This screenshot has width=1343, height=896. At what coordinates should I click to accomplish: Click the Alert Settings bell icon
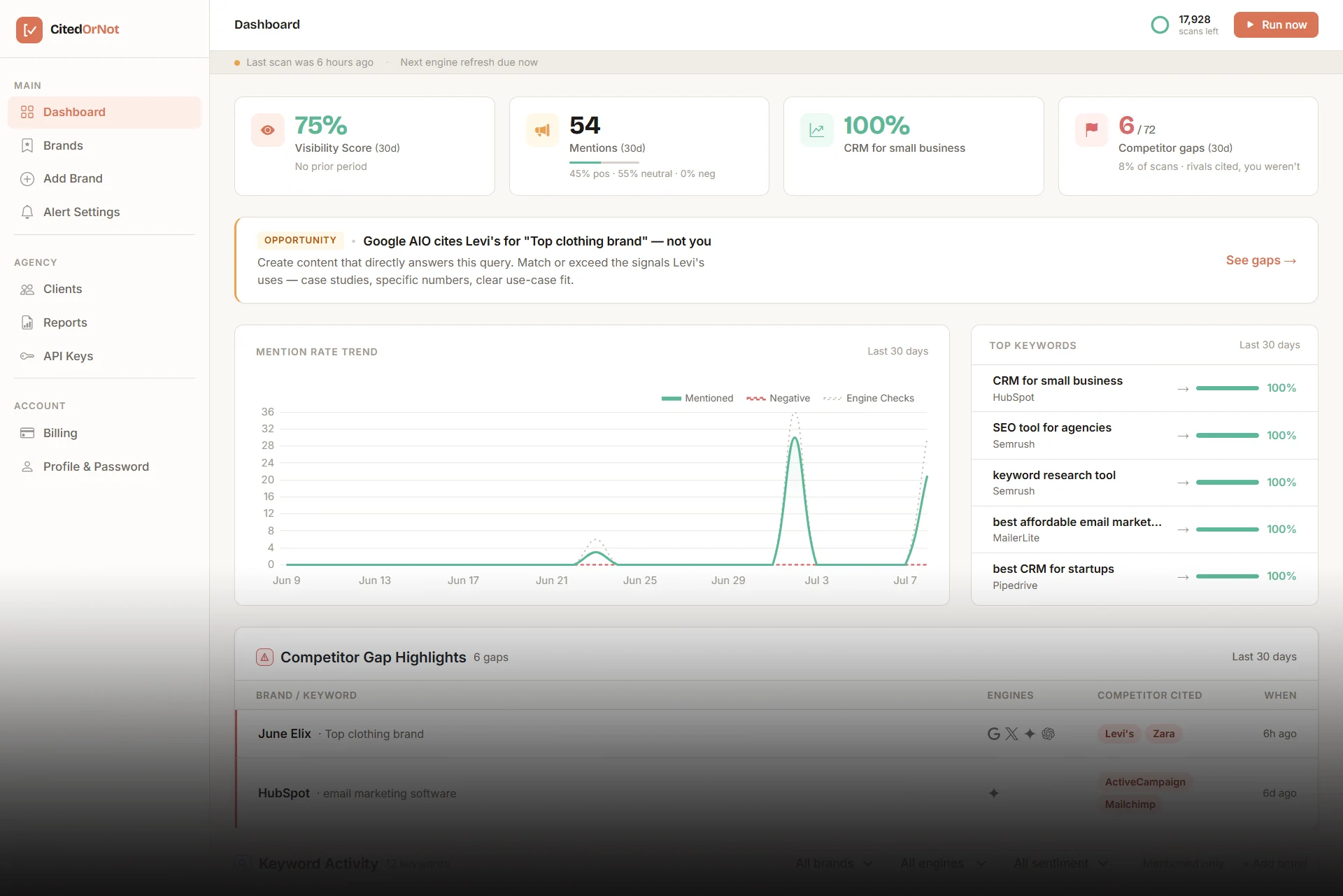pos(27,212)
